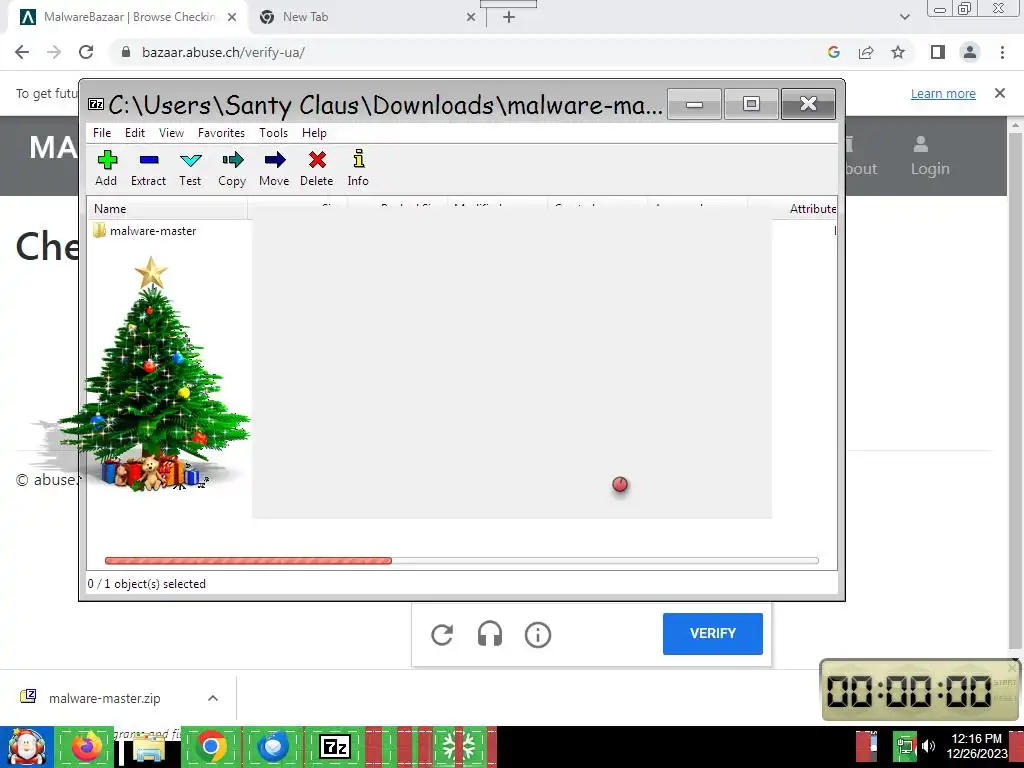
Task: Expand the tab search dropdown arrow
Action: point(904,17)
